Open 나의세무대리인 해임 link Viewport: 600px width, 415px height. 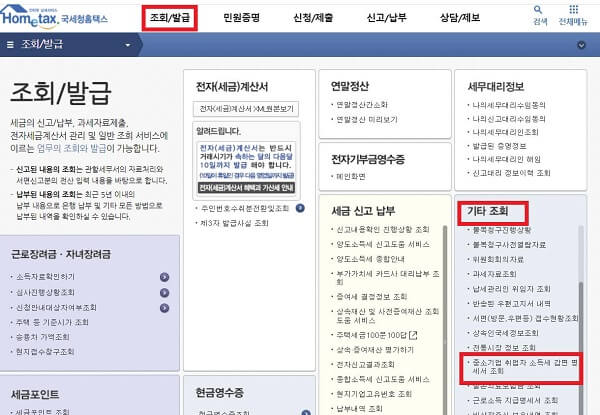[506, 159]
